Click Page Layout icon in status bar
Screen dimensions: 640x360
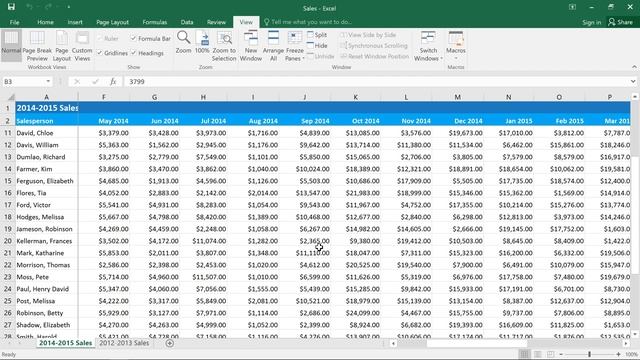[538, 354]
